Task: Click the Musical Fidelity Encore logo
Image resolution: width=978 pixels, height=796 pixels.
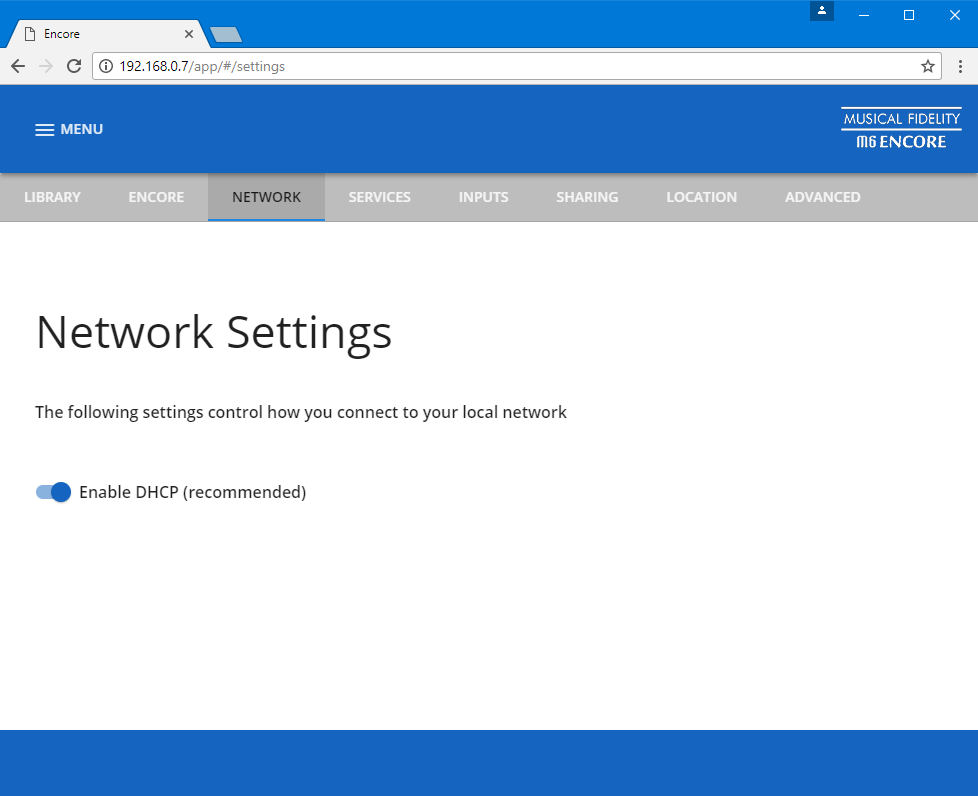Action: tap(901, 129)
